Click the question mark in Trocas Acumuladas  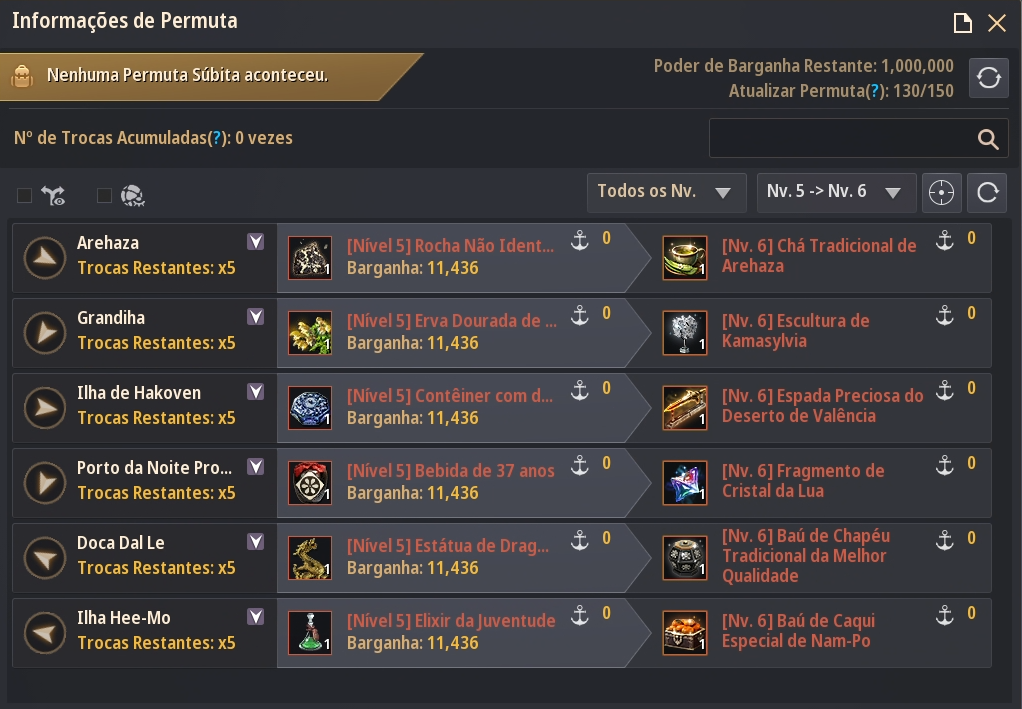pos(215,138)
